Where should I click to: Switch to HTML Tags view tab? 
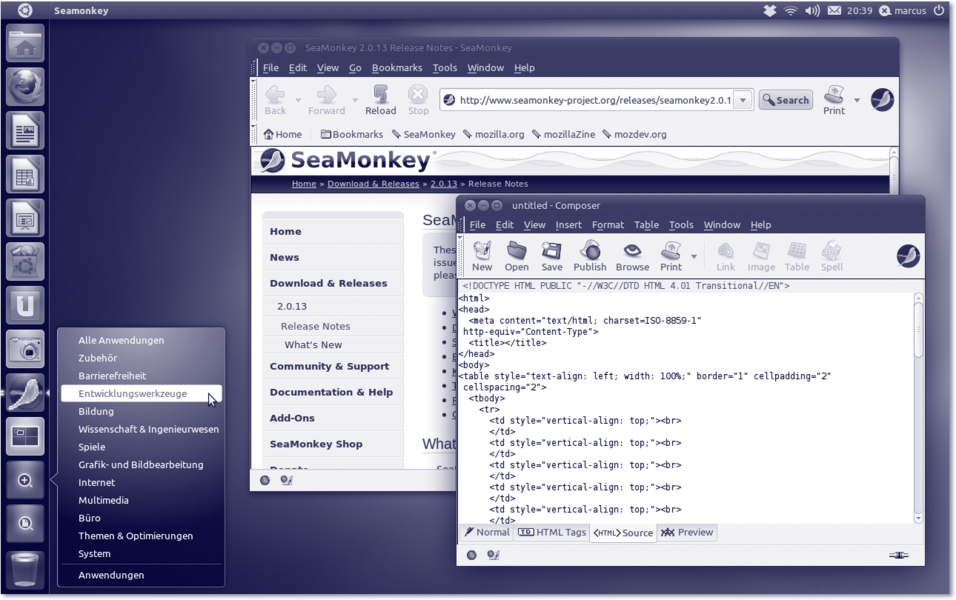point(552,532)
